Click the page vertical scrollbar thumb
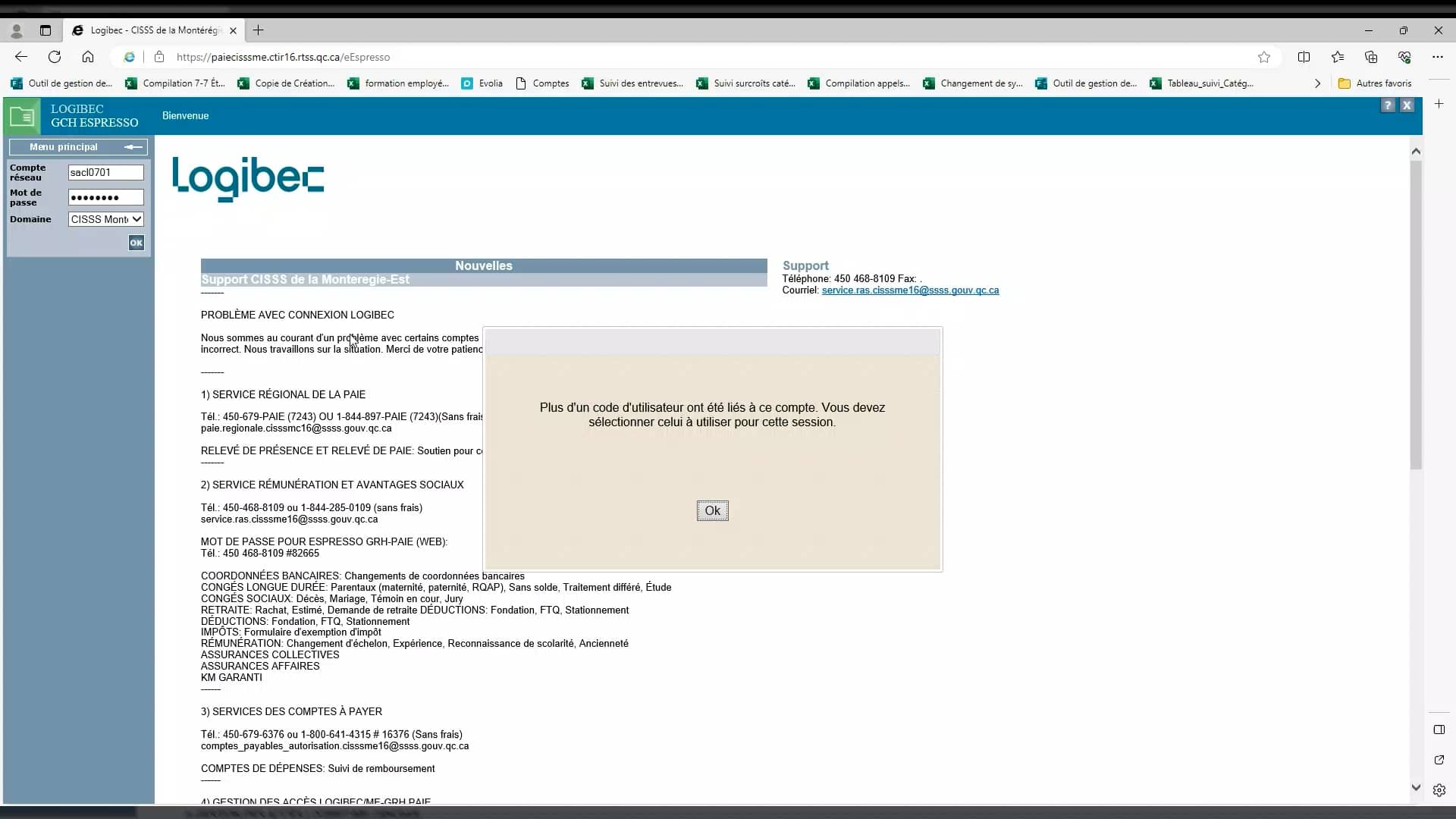Viewport: 1456px width, 819px height. tap(1415, 315)
